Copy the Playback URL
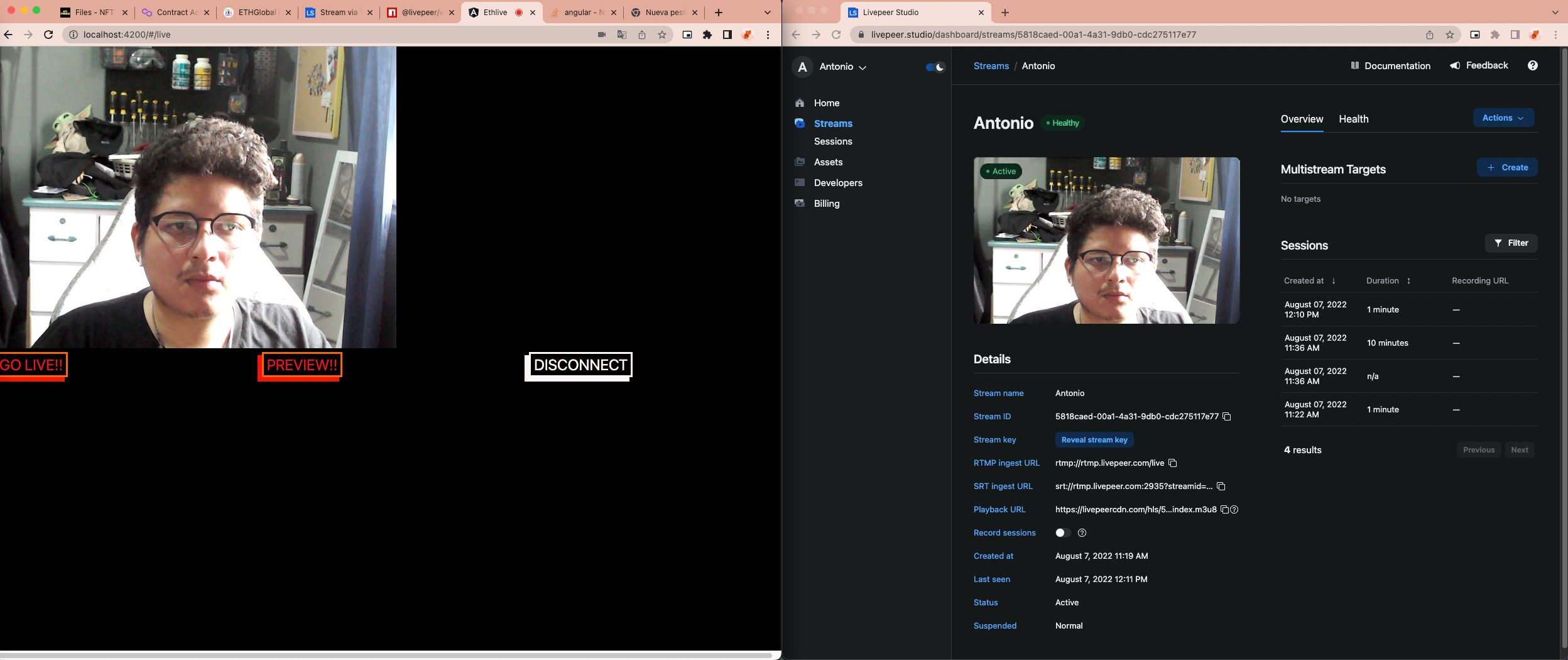 click(1224, 510)
